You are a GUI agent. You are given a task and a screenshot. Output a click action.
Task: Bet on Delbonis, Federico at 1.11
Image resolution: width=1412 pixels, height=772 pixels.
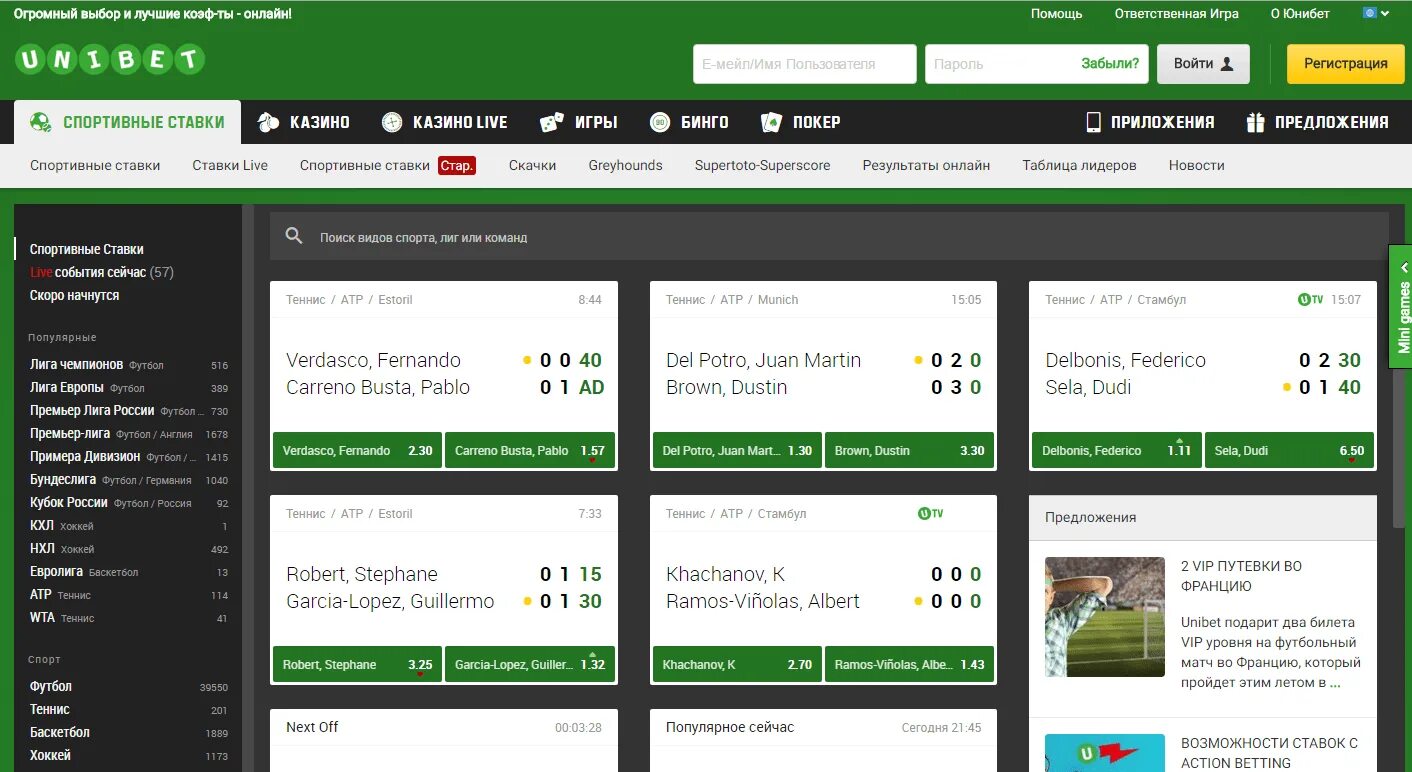coord(1116,450)
